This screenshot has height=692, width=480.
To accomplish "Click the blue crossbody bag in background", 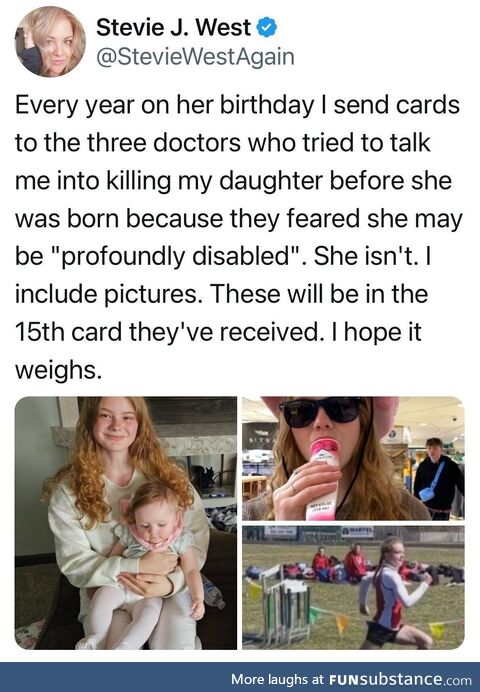I will (x=430, y=485).
